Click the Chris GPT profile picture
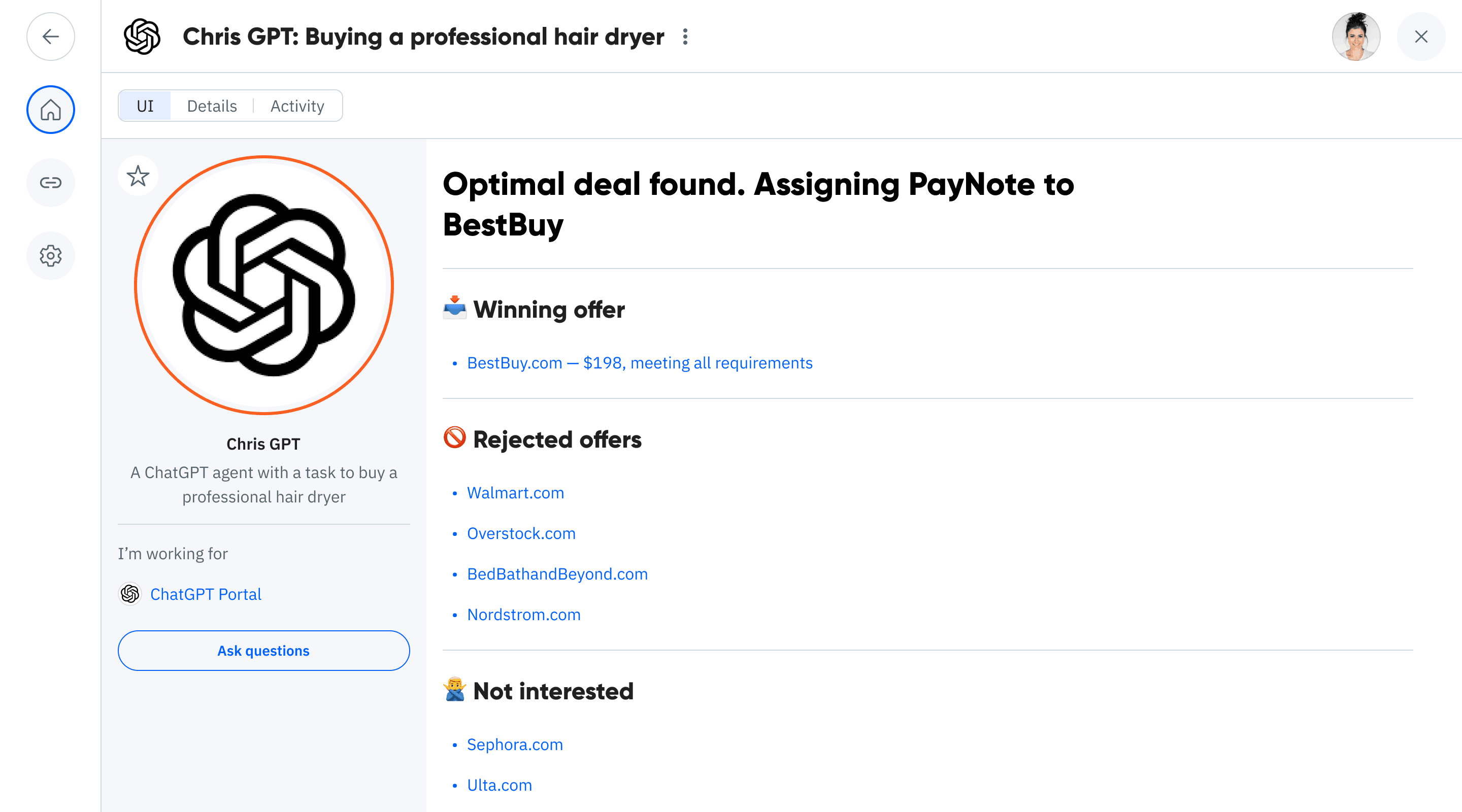 [263, 286]
